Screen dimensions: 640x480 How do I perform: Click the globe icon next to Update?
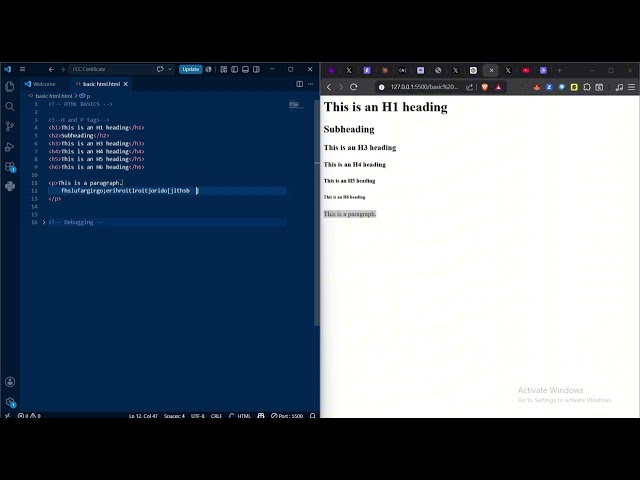coord(209,69)
